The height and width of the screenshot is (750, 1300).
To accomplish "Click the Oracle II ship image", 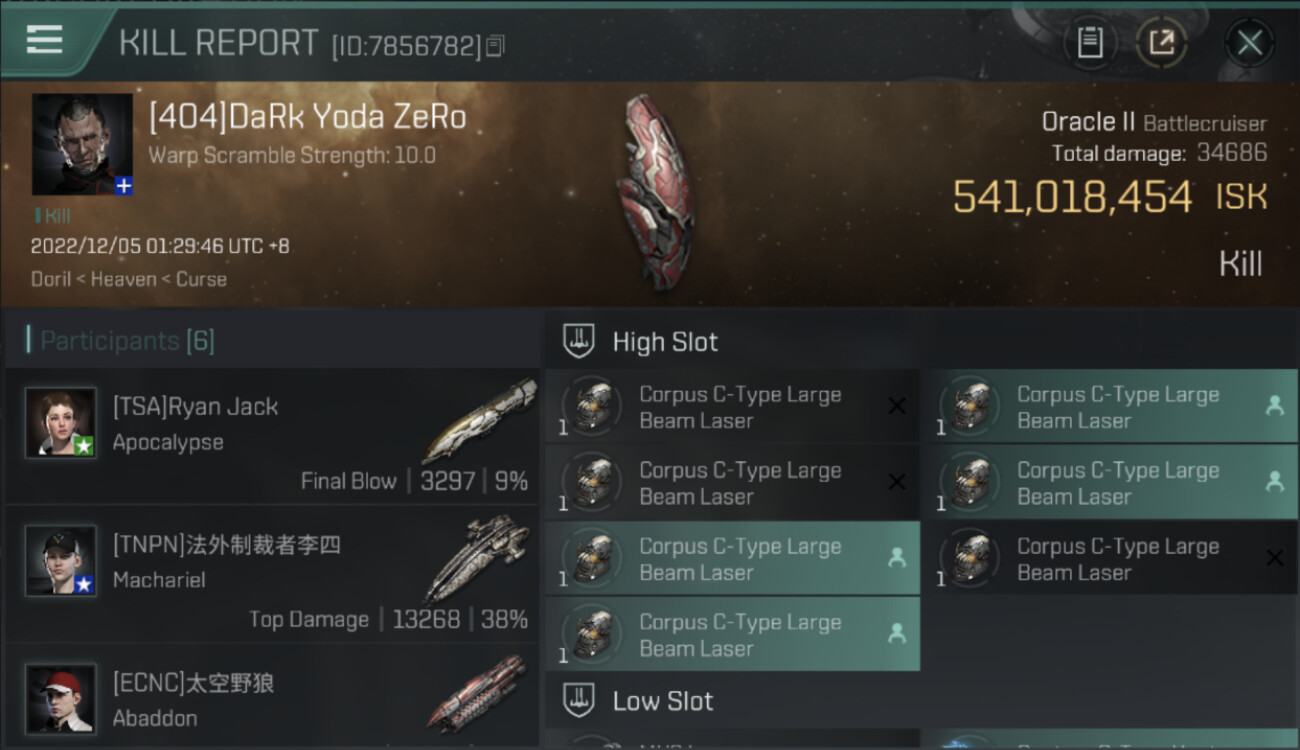I will point(655,190).
